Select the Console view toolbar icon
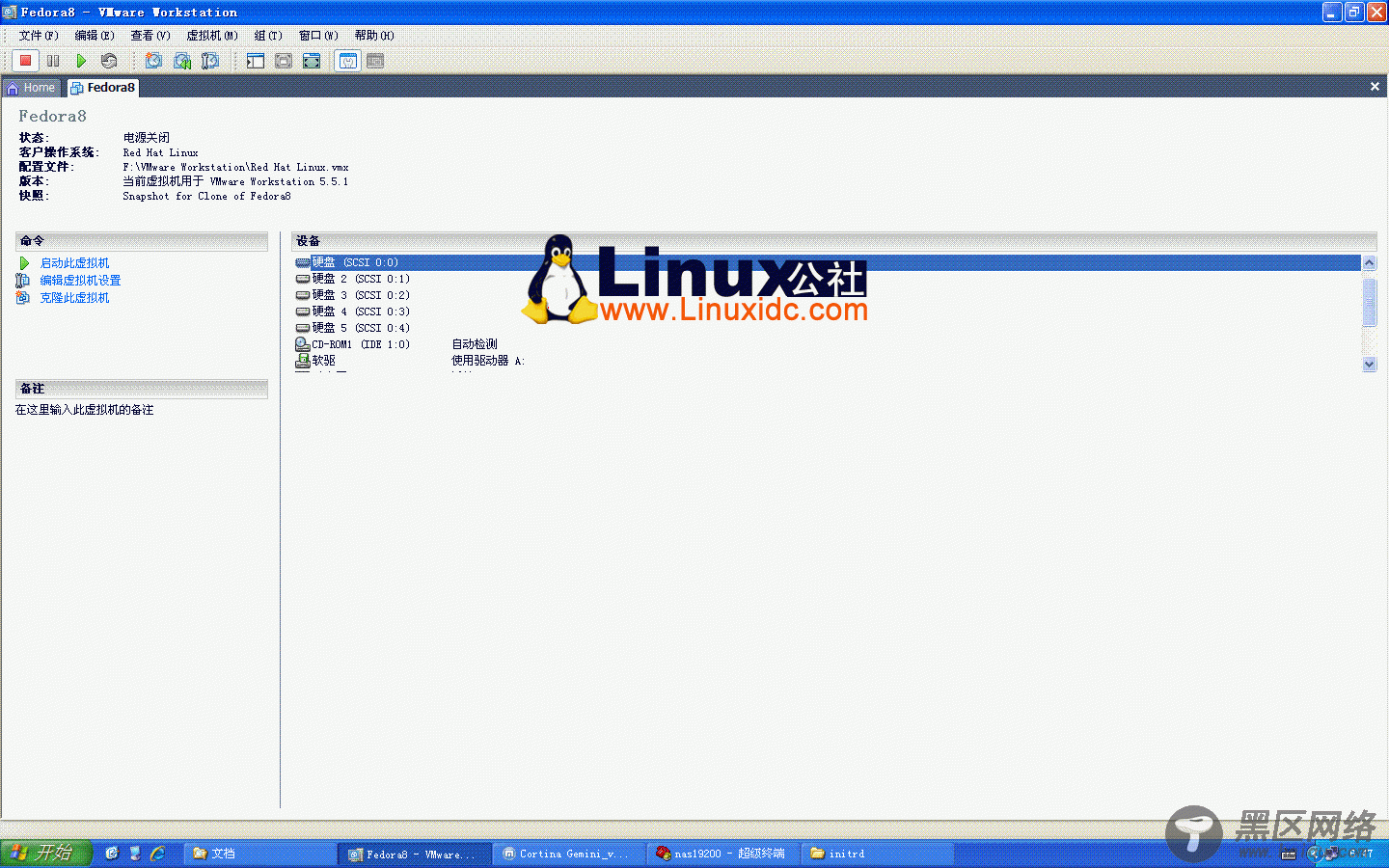 375,61
